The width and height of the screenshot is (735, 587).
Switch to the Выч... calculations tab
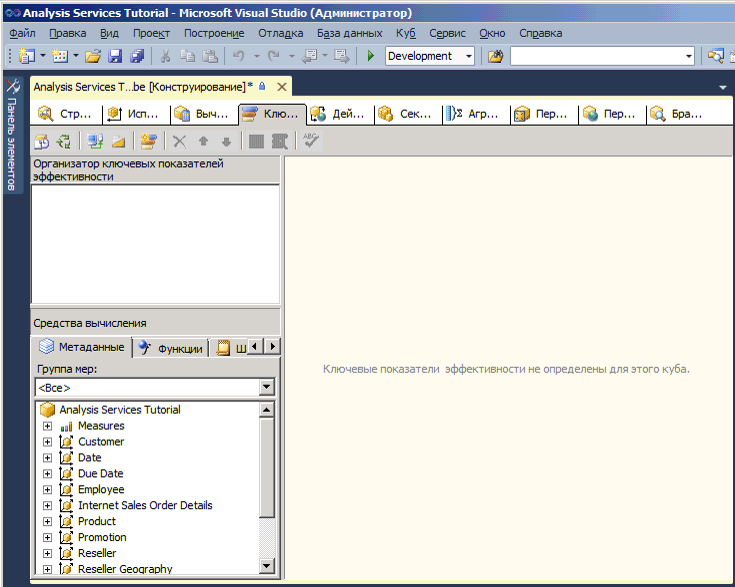click(x=202, y=114)
